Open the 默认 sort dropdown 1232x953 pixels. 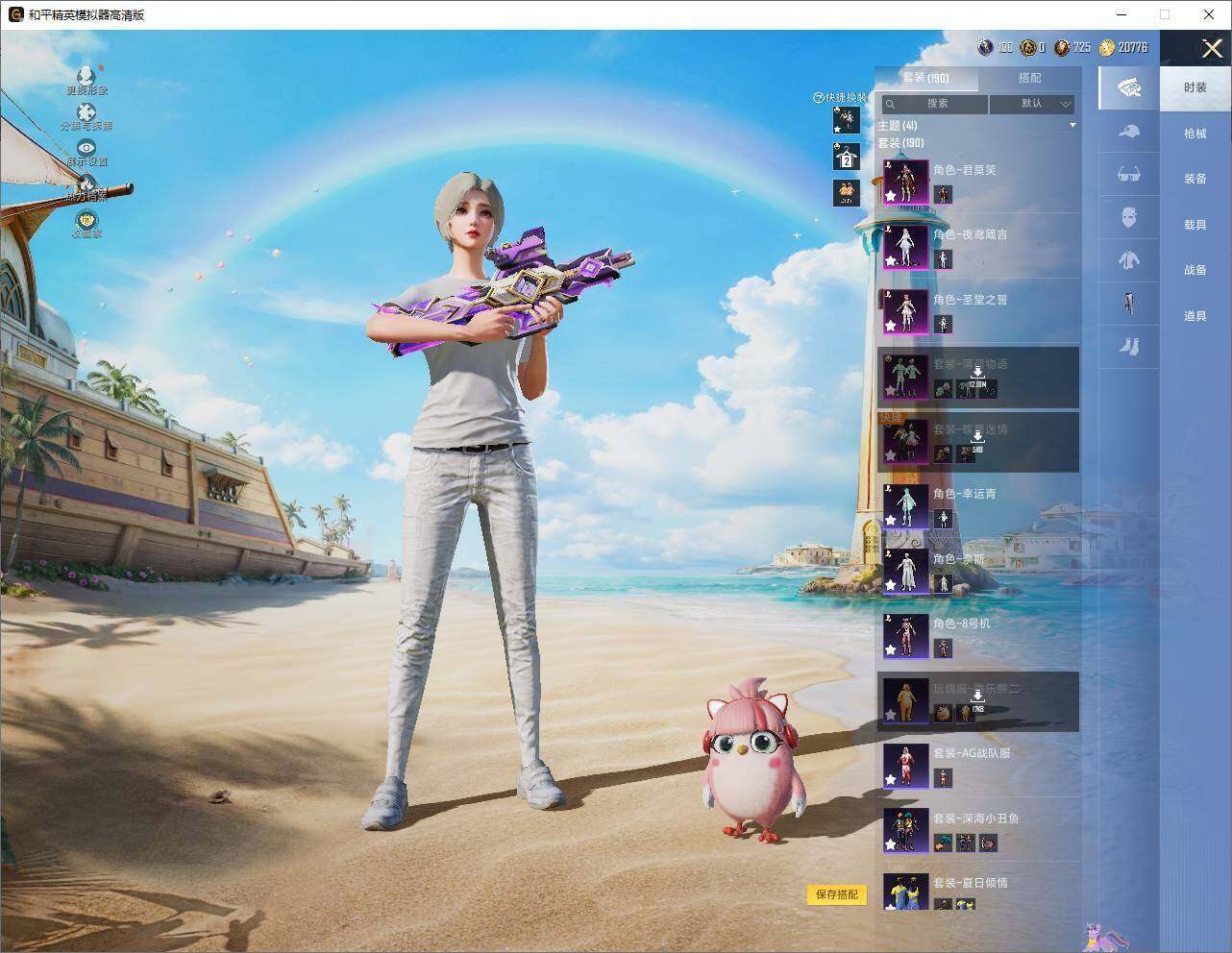[1033, 104]
